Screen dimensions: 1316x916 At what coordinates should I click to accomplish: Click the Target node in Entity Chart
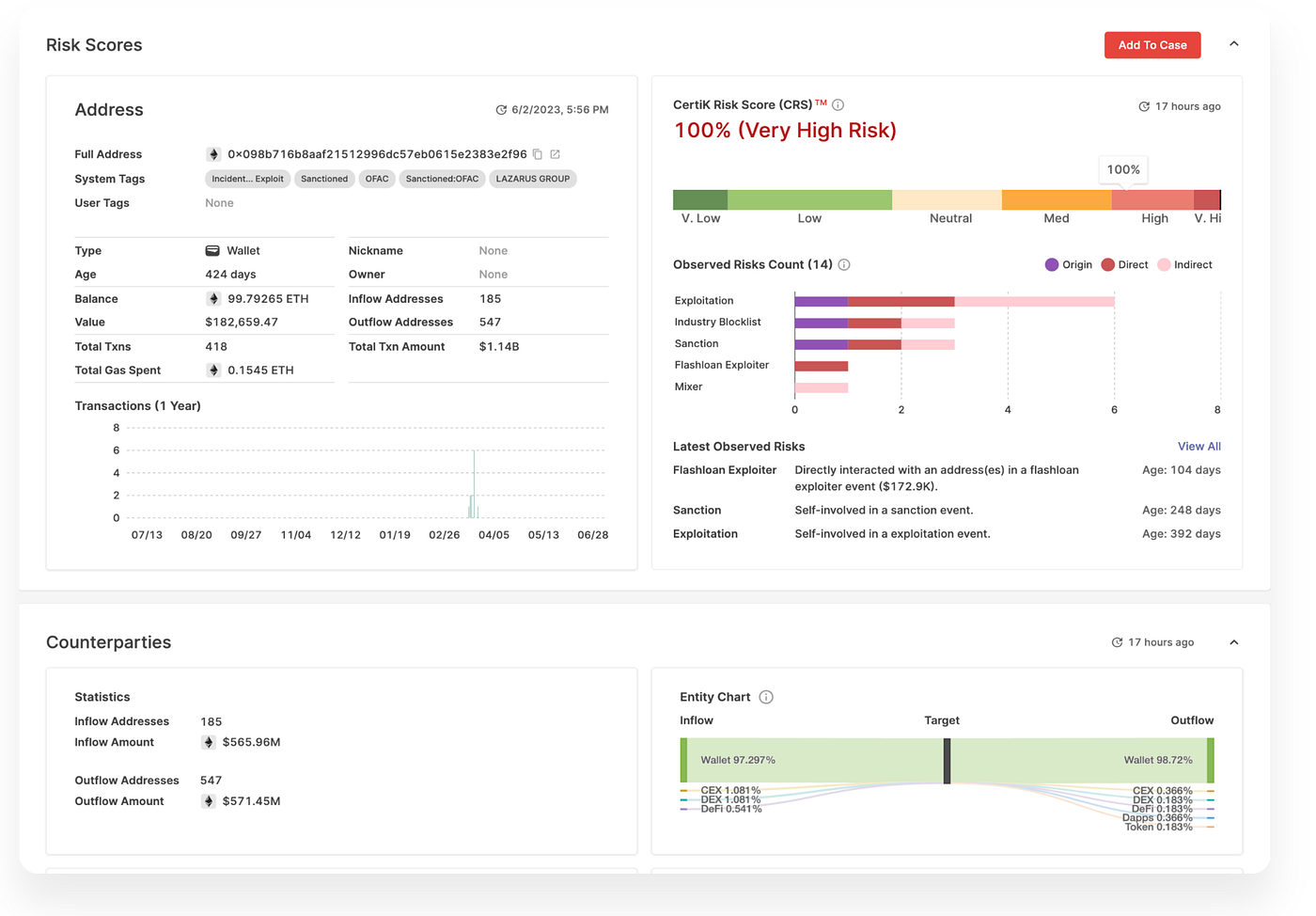[x=948, y=761]
